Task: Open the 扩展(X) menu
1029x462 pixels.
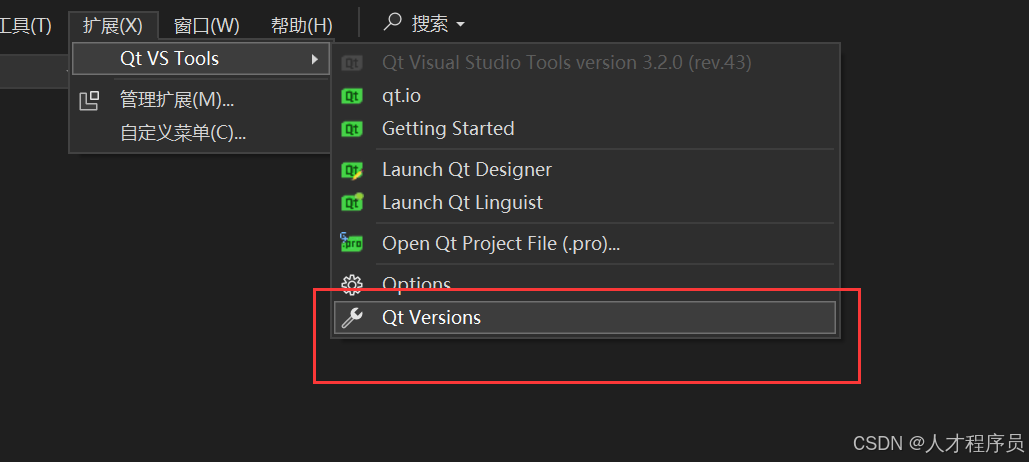Action: pos(113,24)
